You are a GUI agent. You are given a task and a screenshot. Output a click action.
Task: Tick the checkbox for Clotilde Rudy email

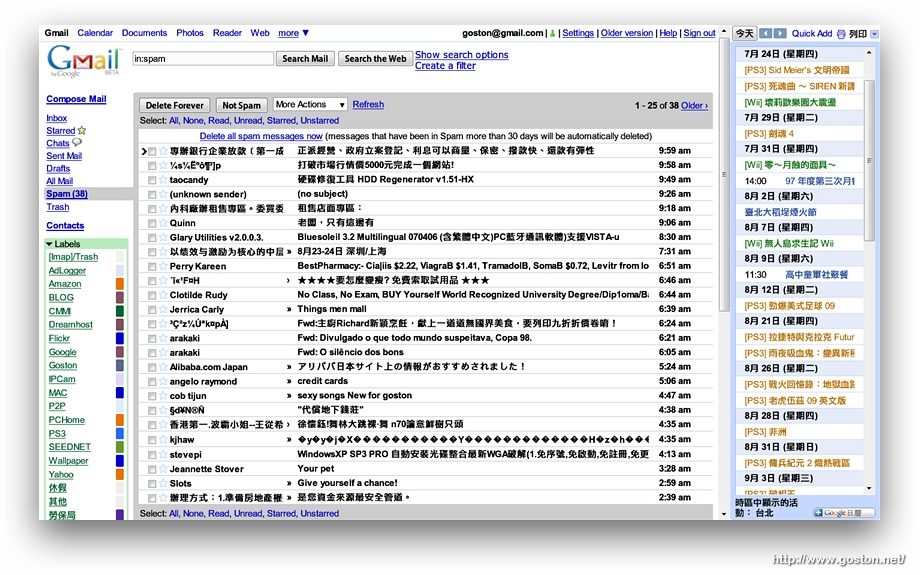(x=152, y=296)
